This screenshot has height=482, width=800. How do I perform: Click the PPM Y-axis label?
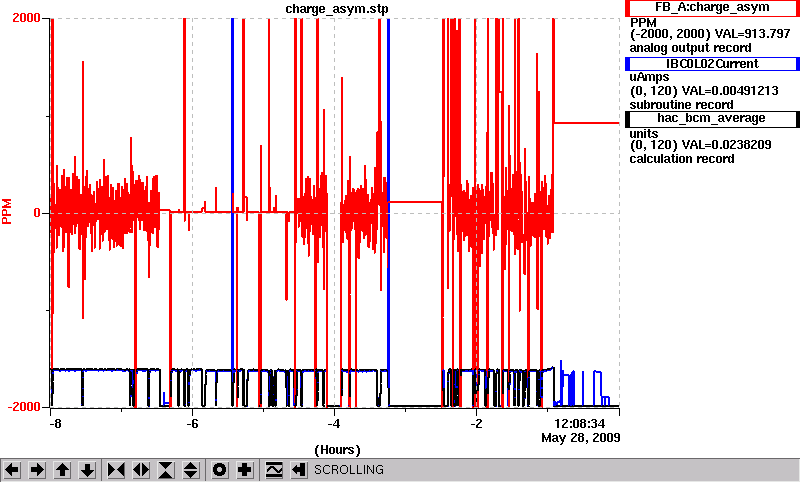click(x=7, y=212)
